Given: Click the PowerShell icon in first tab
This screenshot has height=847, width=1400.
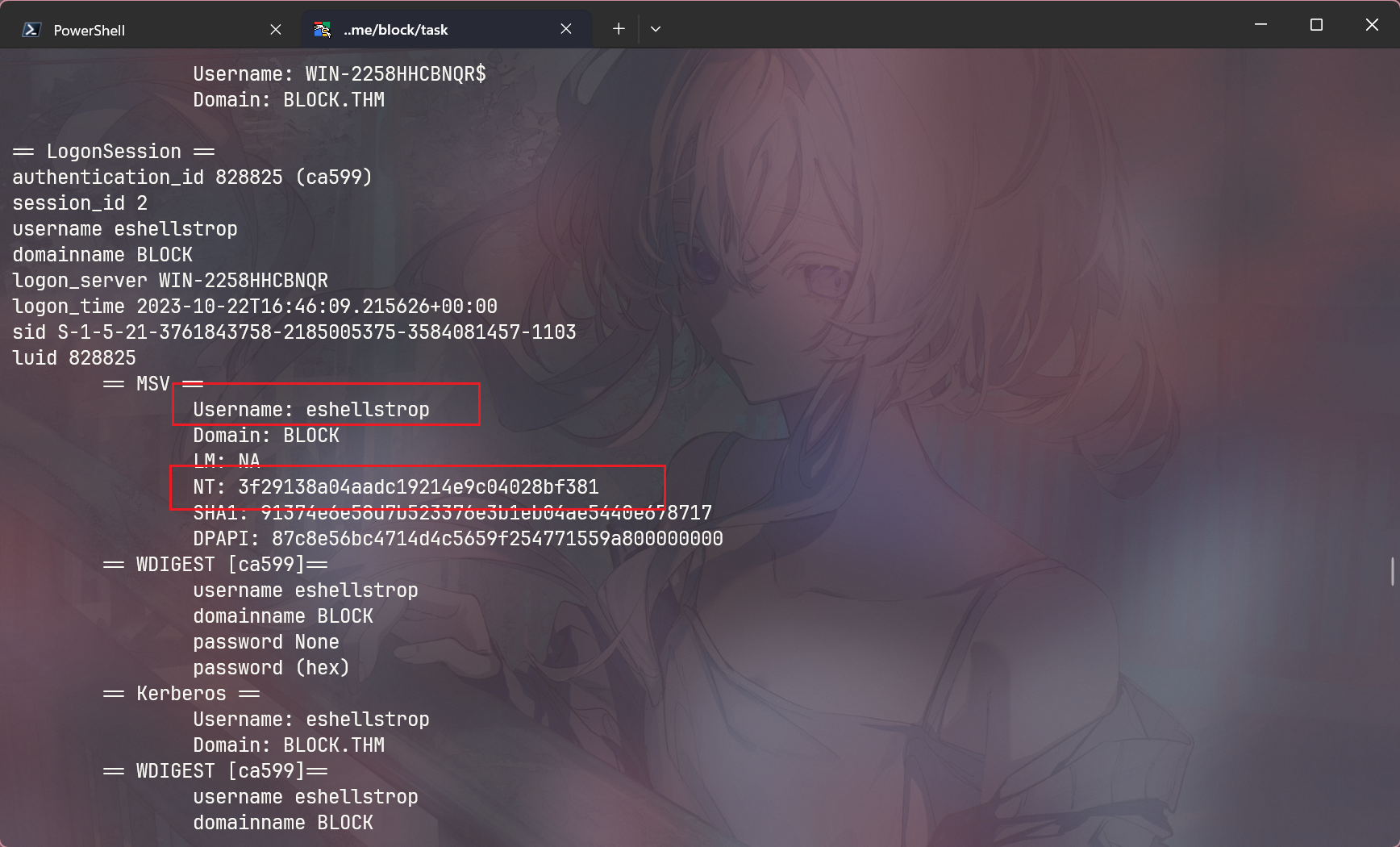Looking at the screenshot, I should point(31,30).
